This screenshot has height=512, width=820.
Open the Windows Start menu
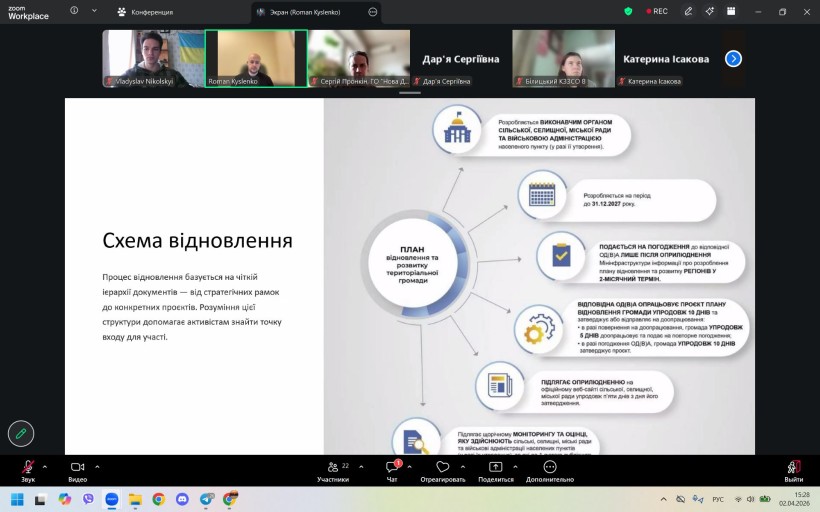tap(17, 499)
